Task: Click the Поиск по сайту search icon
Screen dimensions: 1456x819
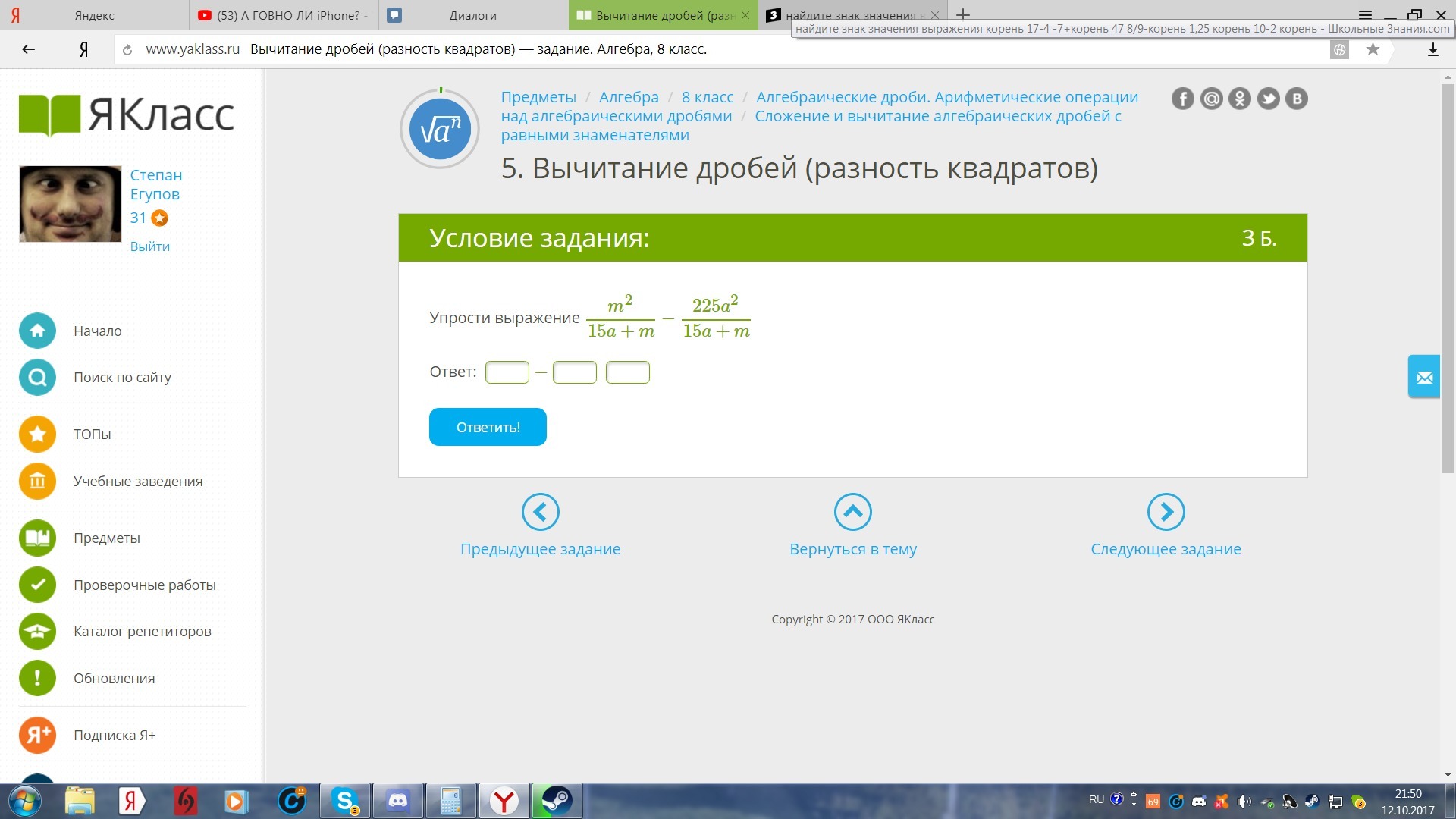Action: click(37, 377)
